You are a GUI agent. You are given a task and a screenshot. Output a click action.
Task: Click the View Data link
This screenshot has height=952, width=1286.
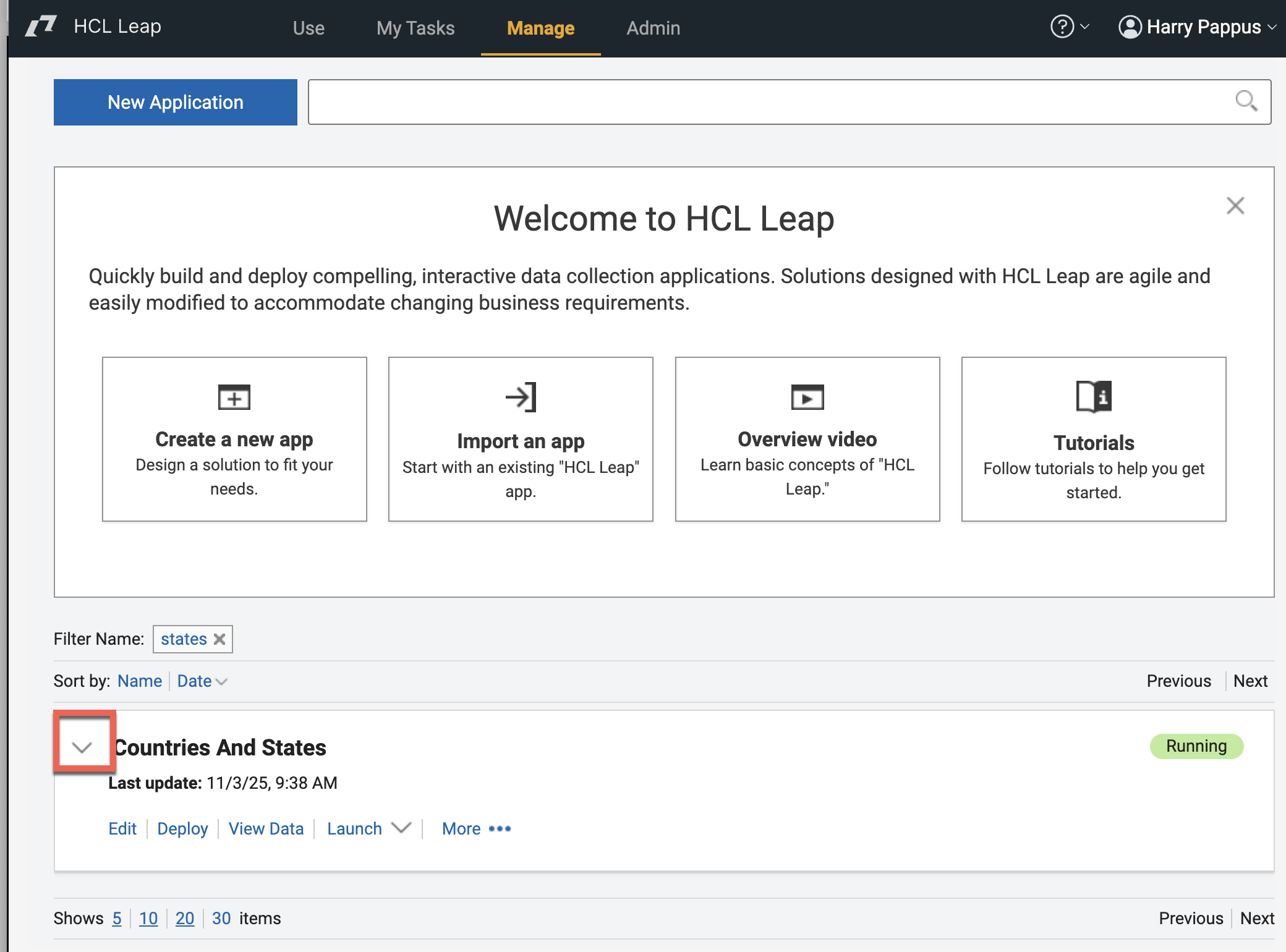click(266, 828)
